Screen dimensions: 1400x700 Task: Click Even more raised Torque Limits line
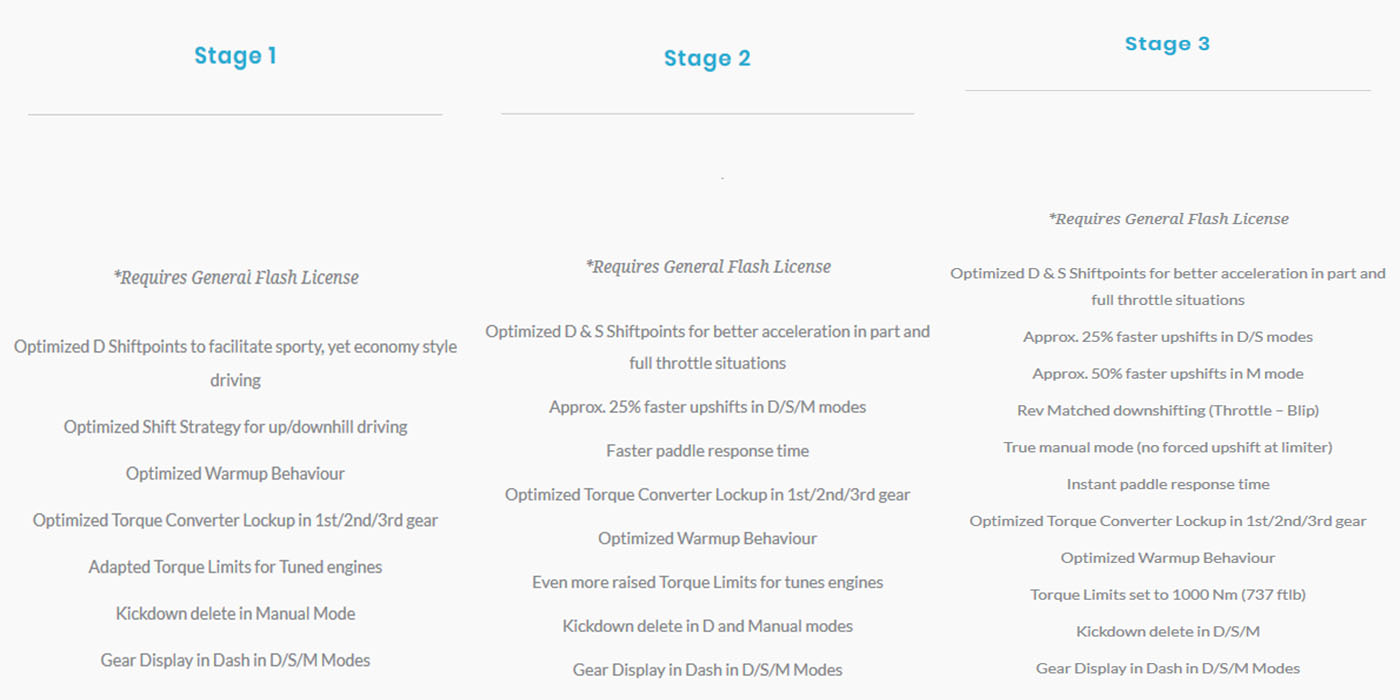click(708, 582)
